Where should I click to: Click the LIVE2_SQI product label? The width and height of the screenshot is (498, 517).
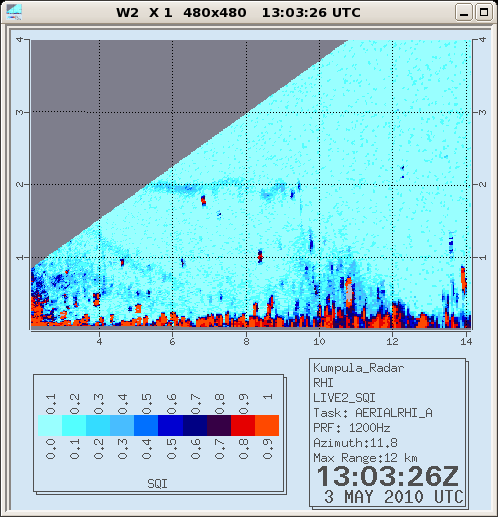click(344, 398)
